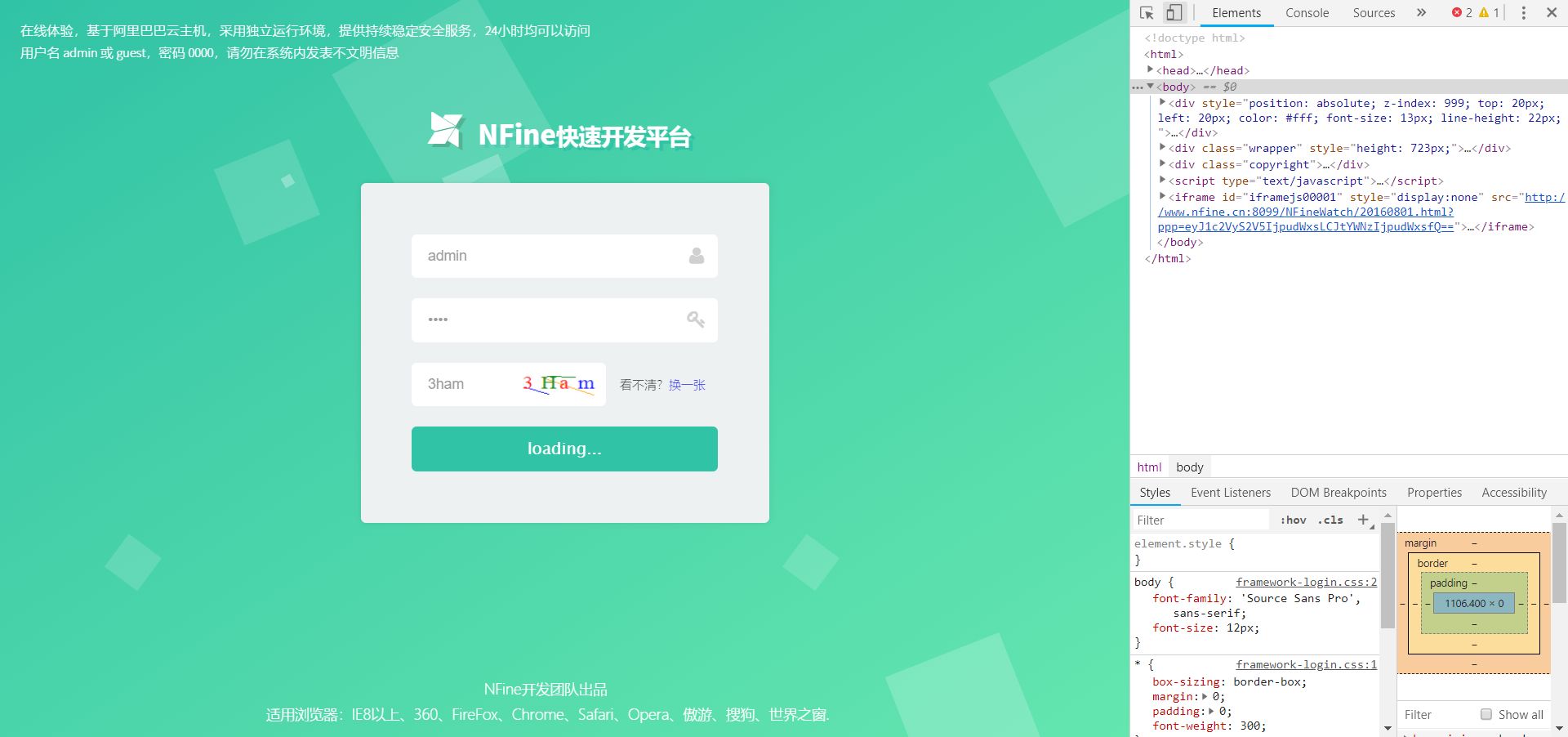Viewport: 1568px width, 737px height.
Task: Close the DevTools panel
Action: 1552,13
